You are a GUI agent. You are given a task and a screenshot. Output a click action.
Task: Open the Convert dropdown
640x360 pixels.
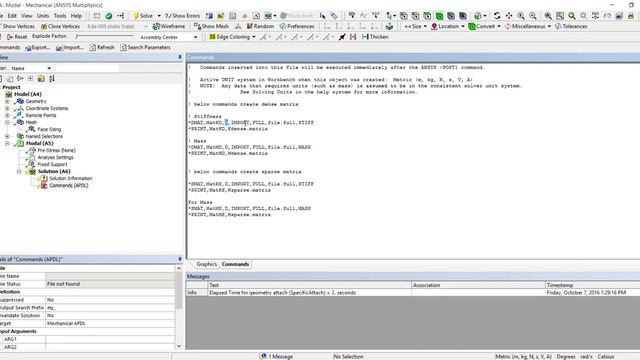click(x=484, y=26)
